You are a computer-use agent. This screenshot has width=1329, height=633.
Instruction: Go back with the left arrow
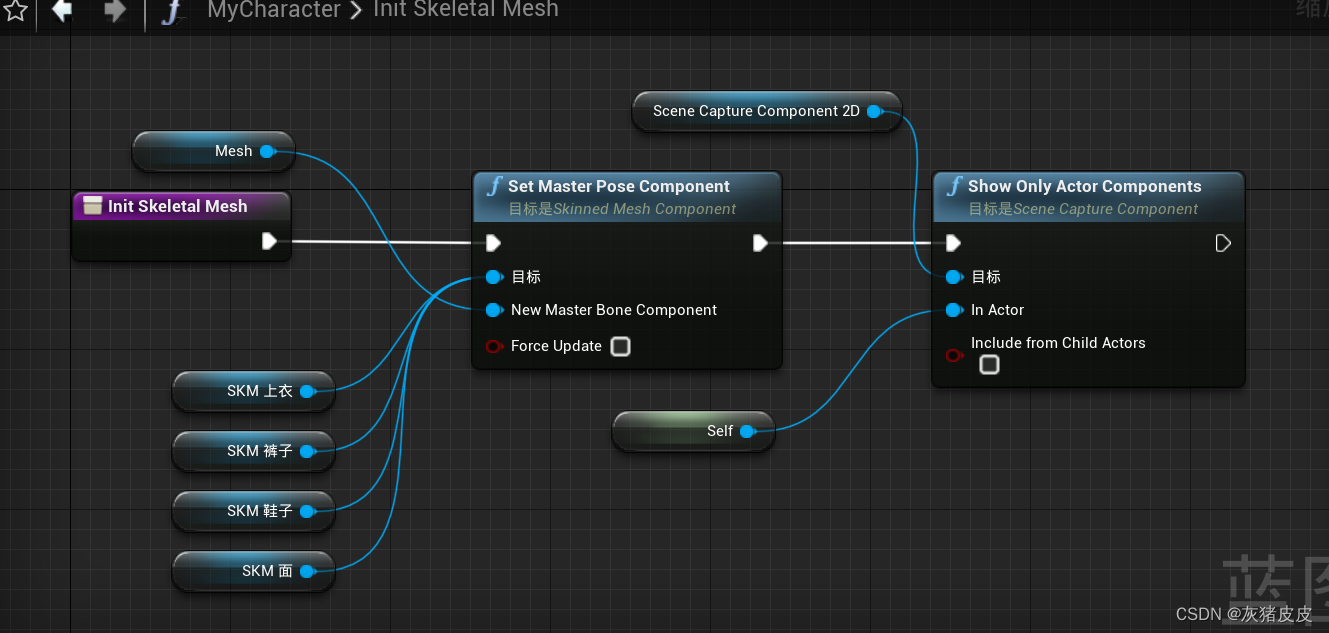click(62, 10)
